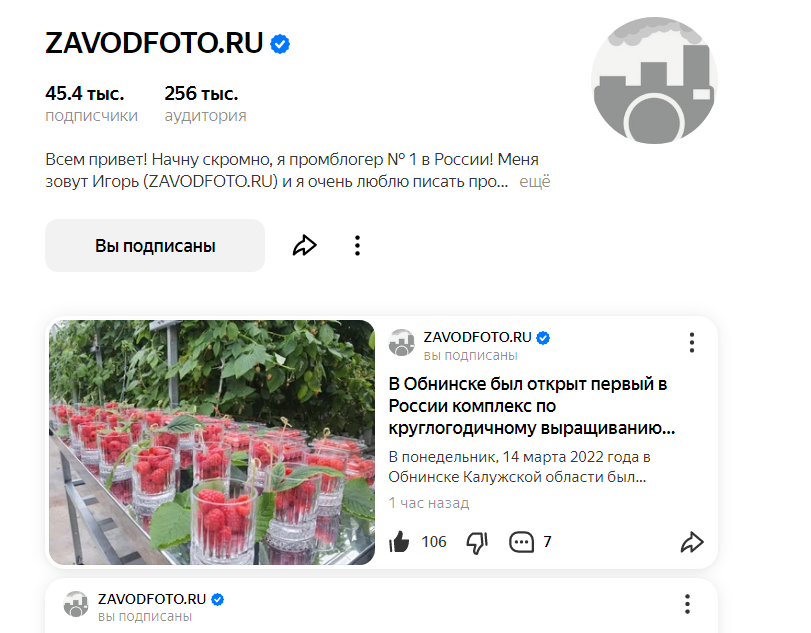Click ZAVODFOTO.RU author name on second card
Viewport: 811px width, 633px height.
(x=152, y=599)
